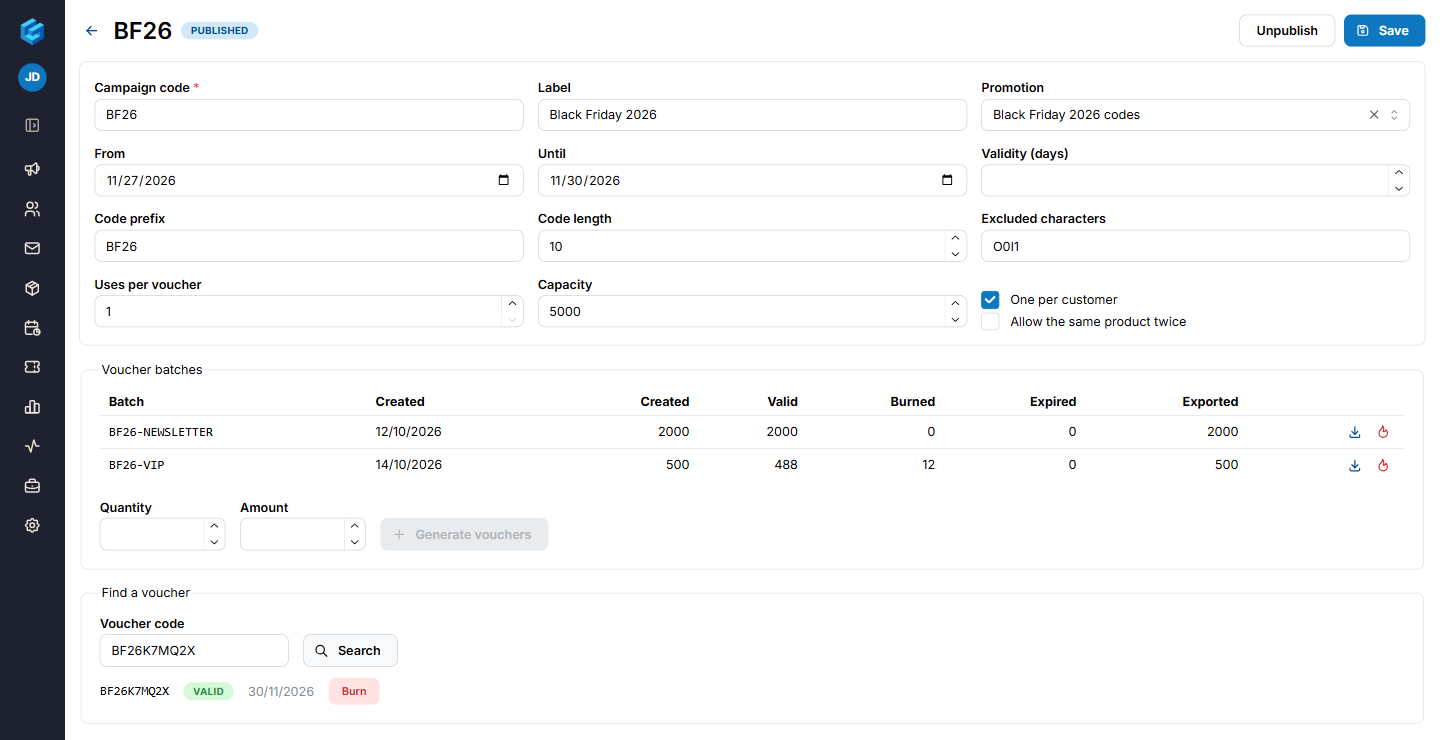Search for the voucher code

[x=350, y=651]
